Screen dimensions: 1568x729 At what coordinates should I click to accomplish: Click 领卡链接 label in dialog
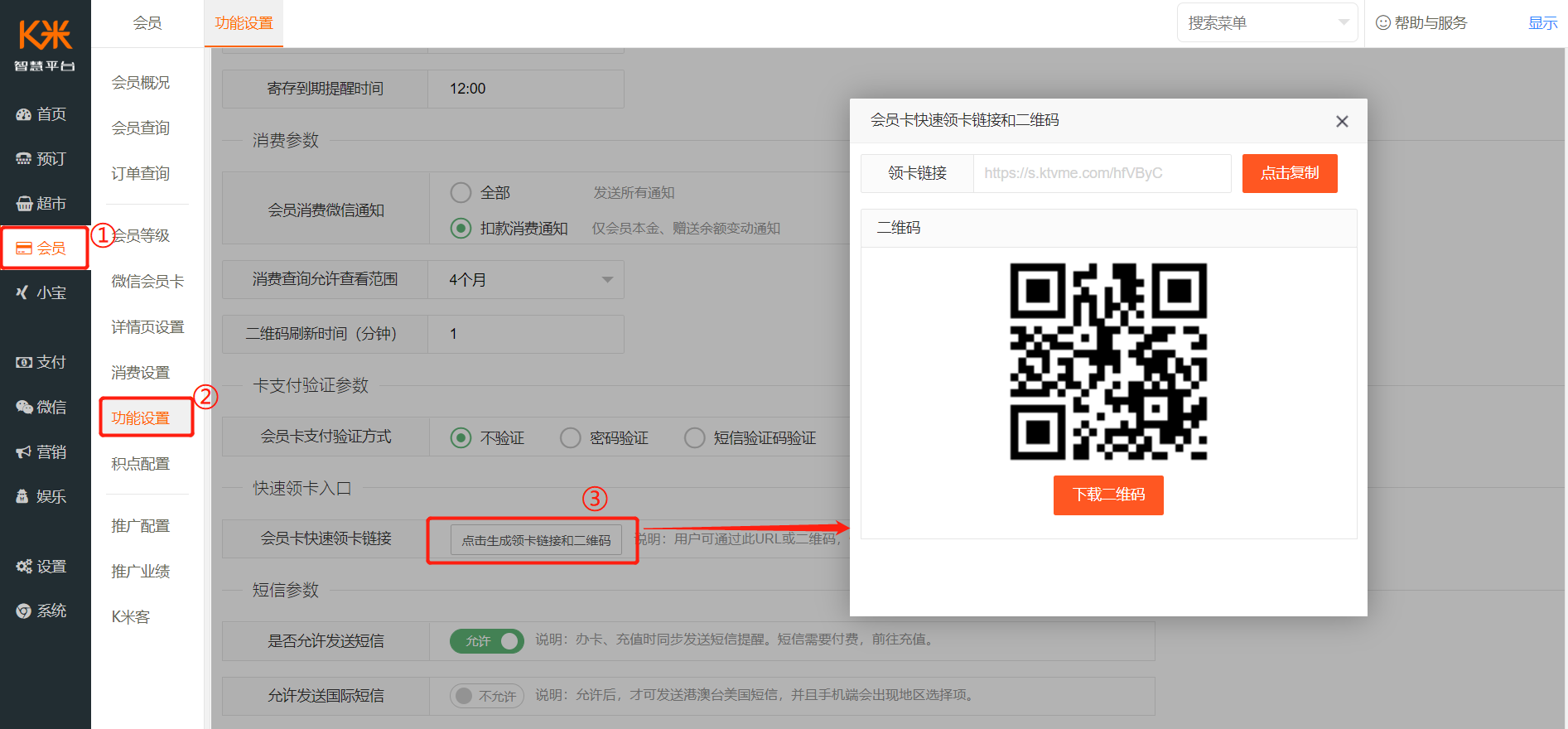pos(917,173)
